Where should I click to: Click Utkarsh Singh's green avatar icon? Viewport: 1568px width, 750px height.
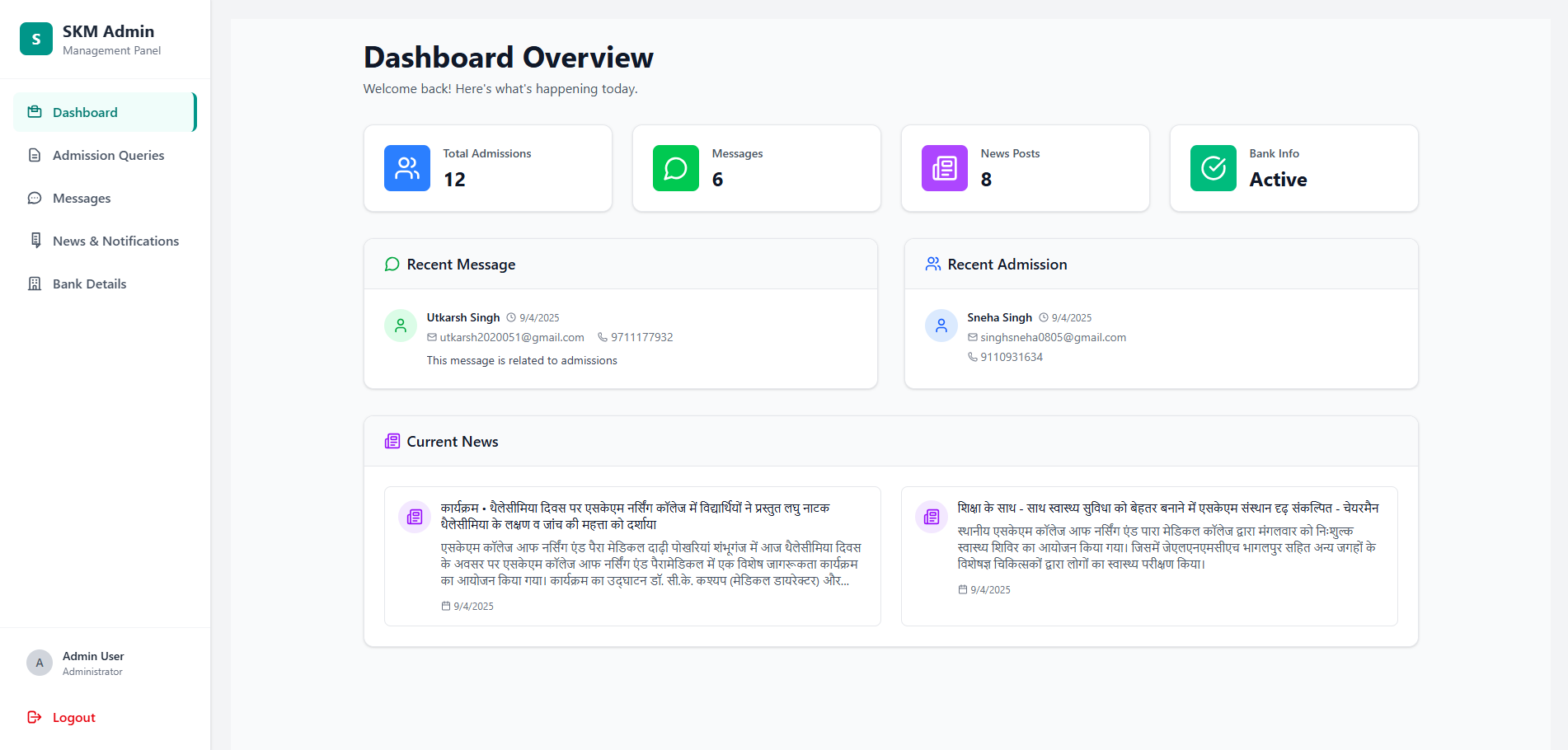coord(401,326)
